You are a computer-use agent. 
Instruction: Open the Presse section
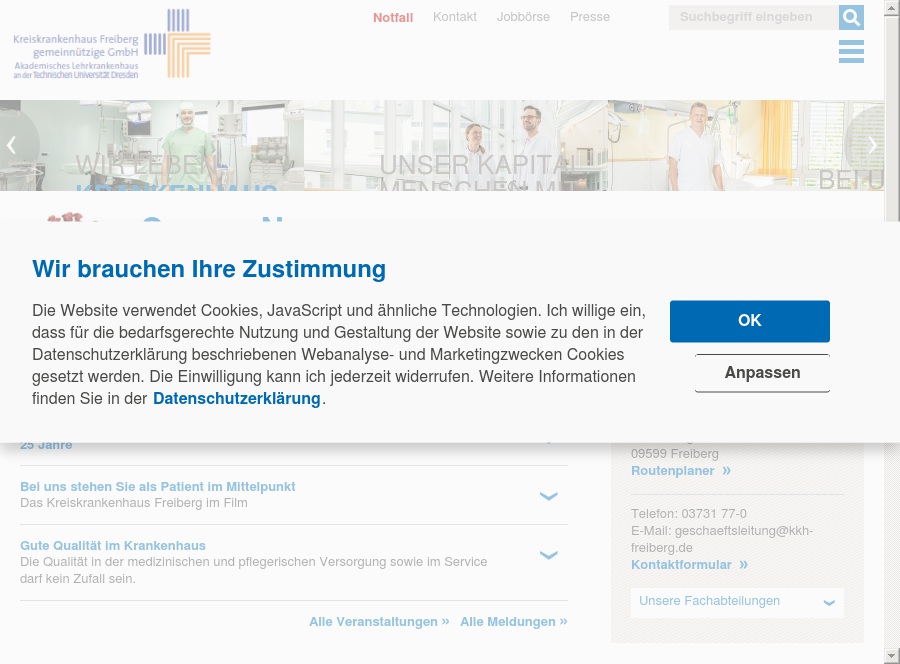click(590, 17)
